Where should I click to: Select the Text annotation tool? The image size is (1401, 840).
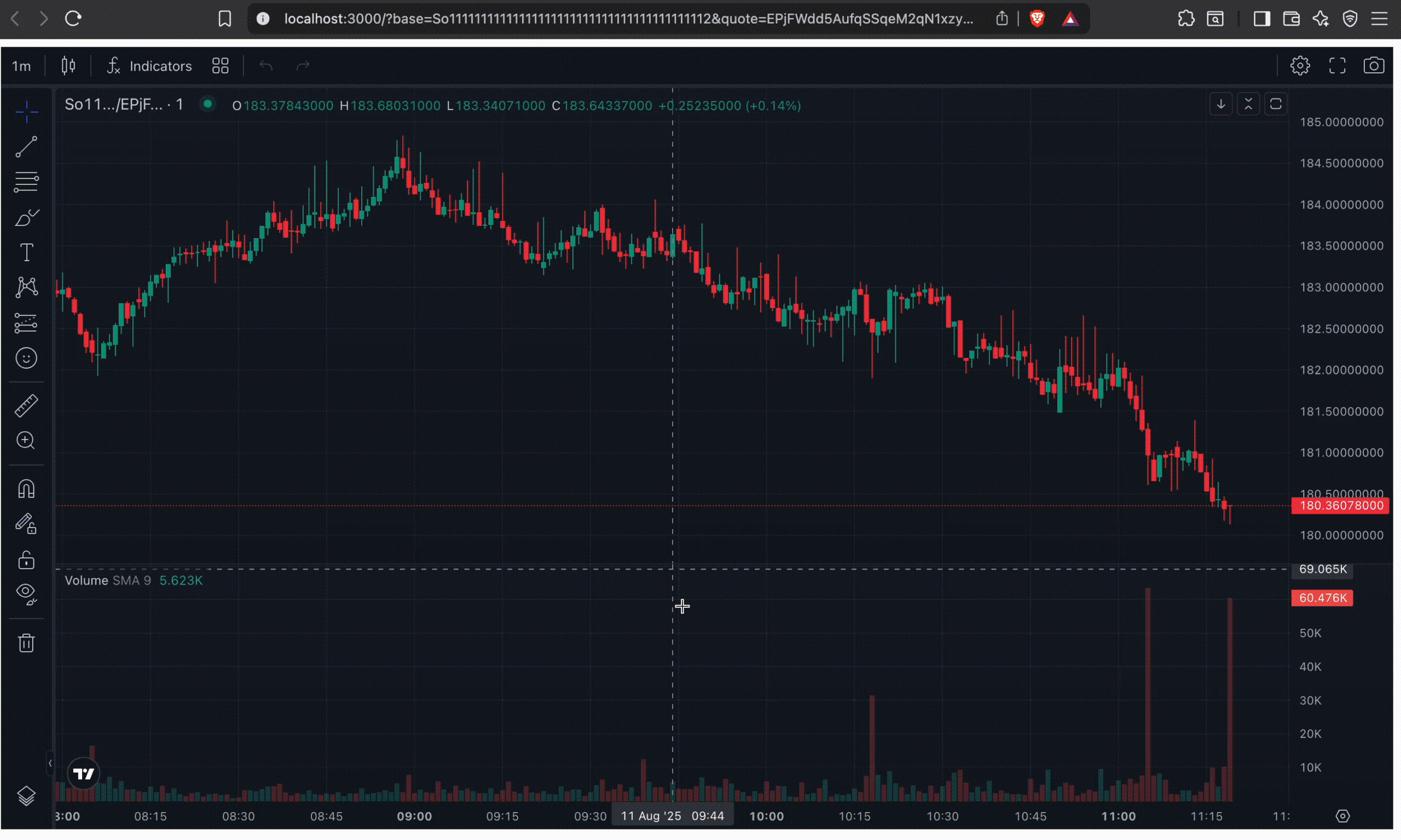point(26,252)
